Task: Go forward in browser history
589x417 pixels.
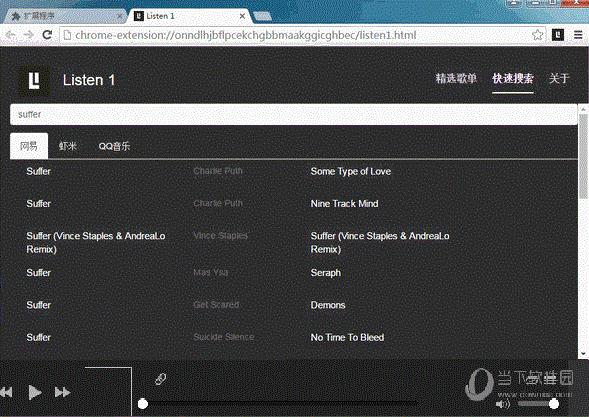Action: (x=29, y=35)
